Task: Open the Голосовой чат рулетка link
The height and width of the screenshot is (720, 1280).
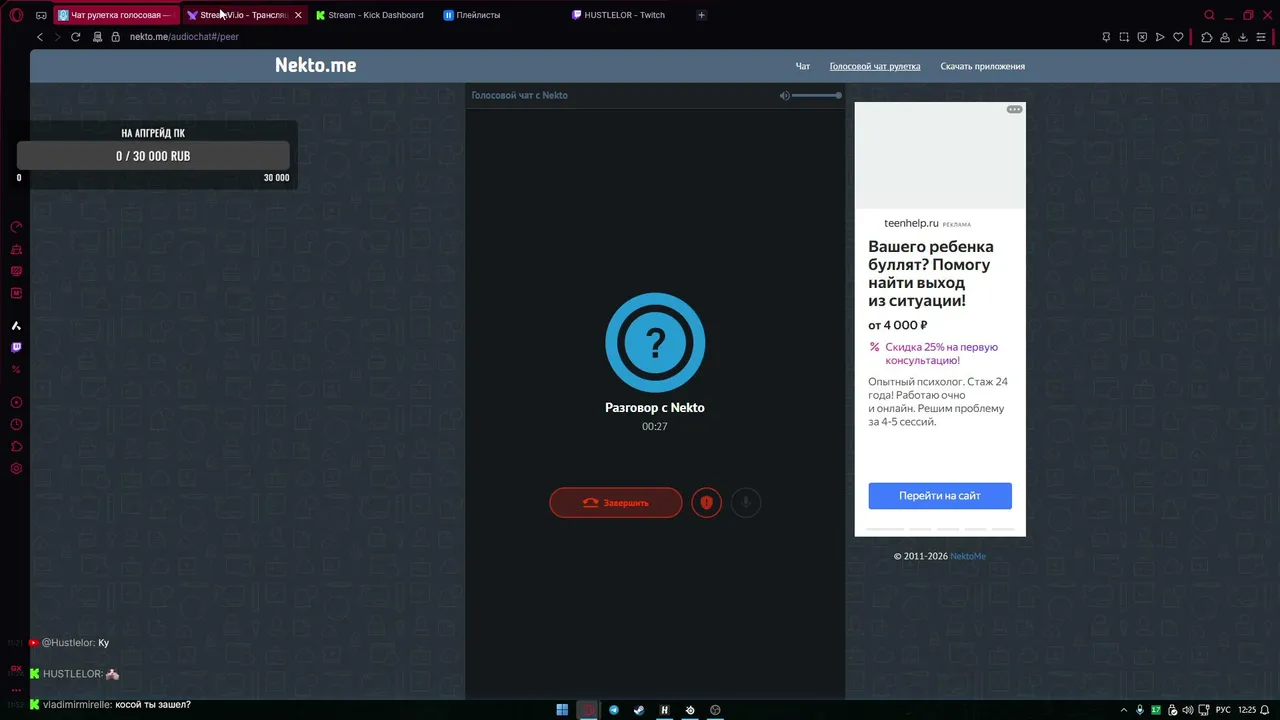Action: pos(875,67)
